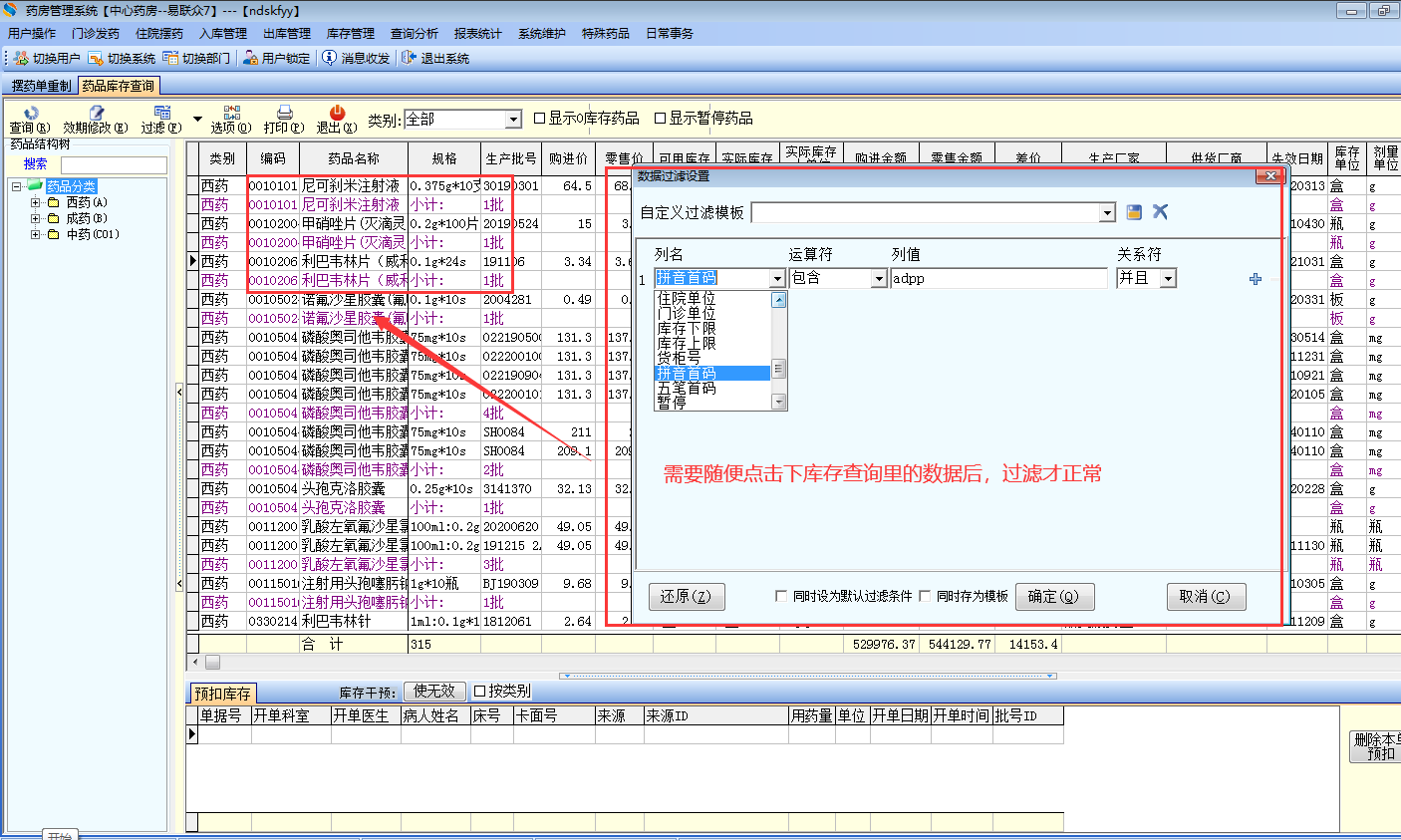Click the green 药品分类 root folder icon

(x=35, y=186)
